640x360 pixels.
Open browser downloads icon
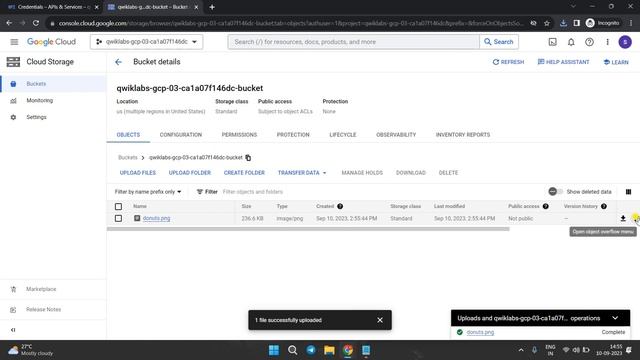(563, 23)
